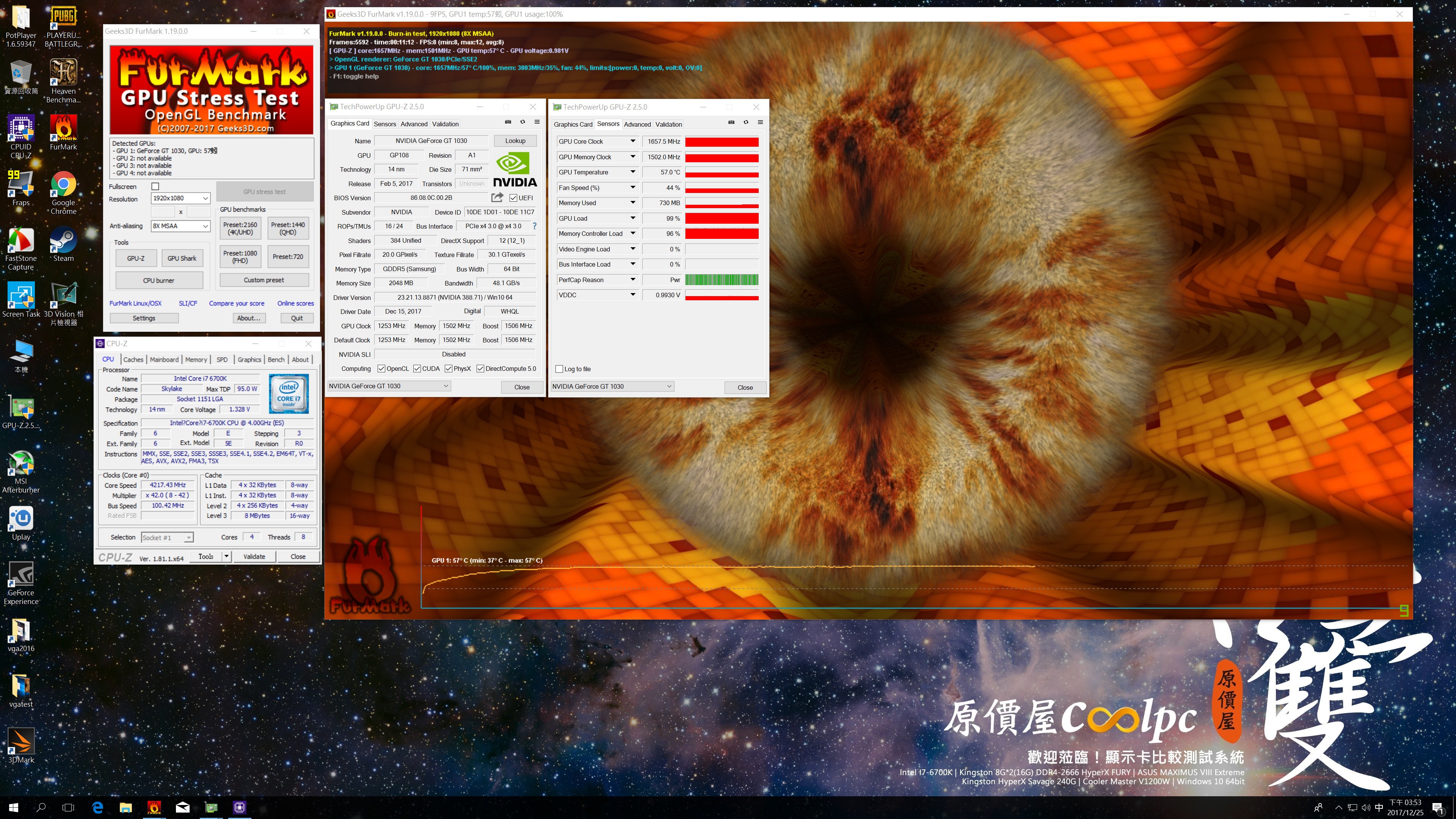This screenshot has width=1456, height=819.
Task: Open the PotPlayer desktop icon
Action: point(21,27)
